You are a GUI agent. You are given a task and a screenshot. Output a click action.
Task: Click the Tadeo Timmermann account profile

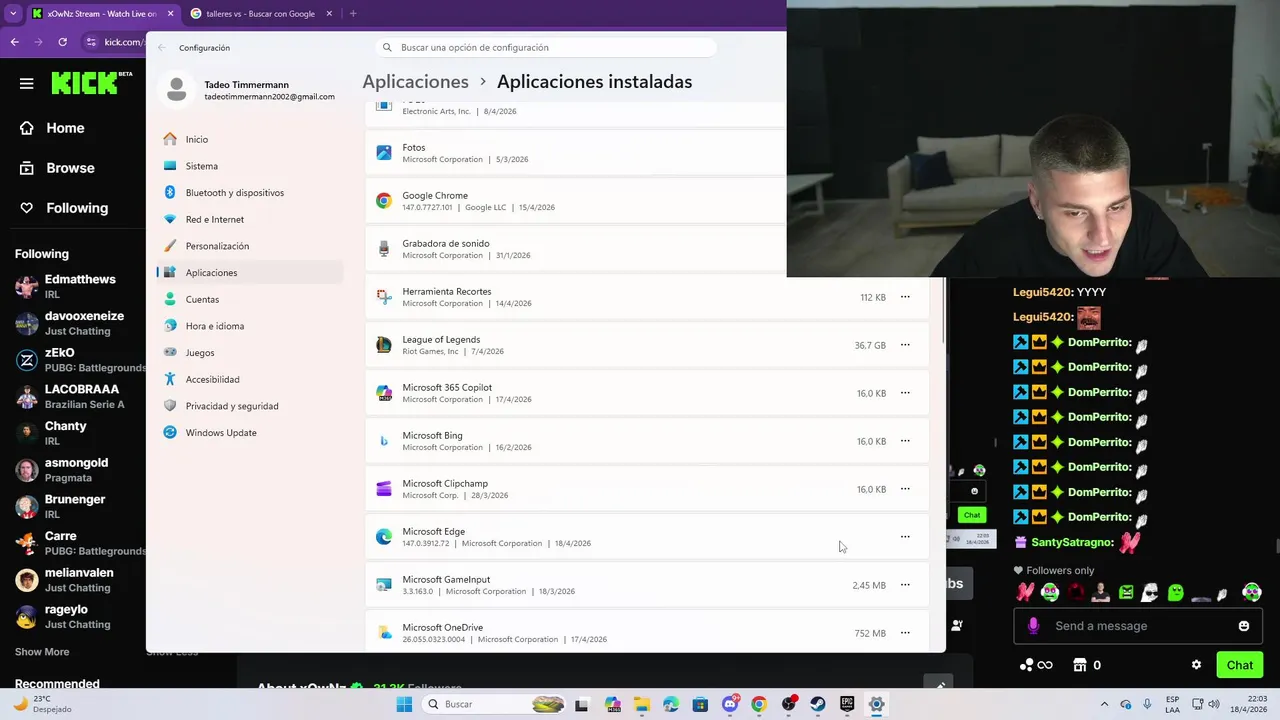click(x=250, y=90)
